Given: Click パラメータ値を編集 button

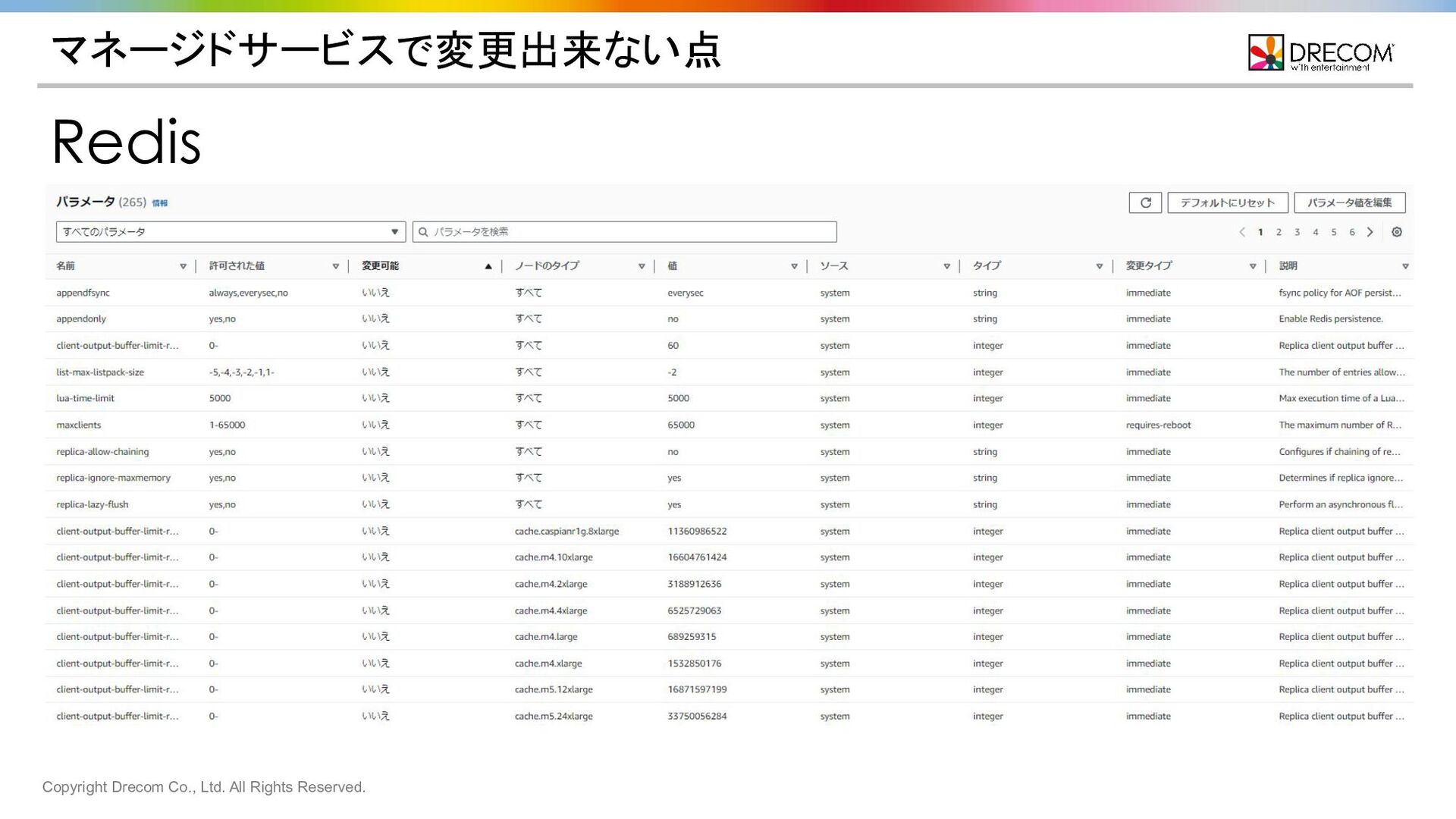Looking at the screenshot, I should point(1349,202).
